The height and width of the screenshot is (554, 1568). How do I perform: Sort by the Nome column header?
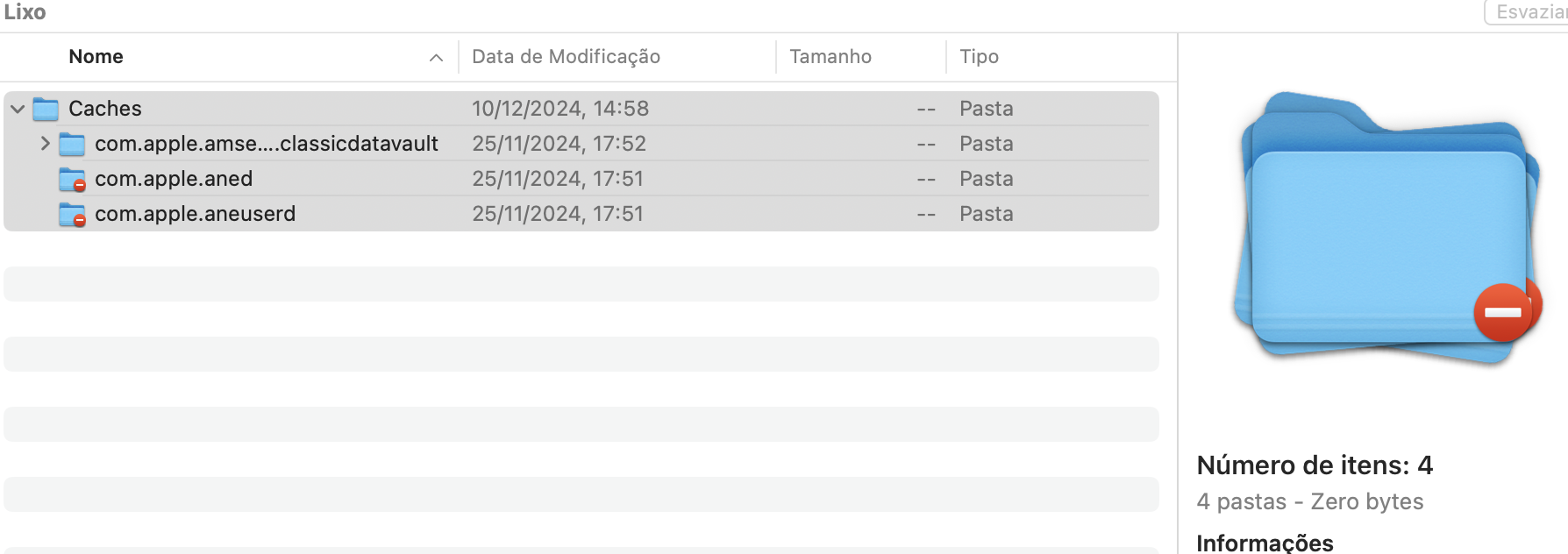tap(96, 57)
